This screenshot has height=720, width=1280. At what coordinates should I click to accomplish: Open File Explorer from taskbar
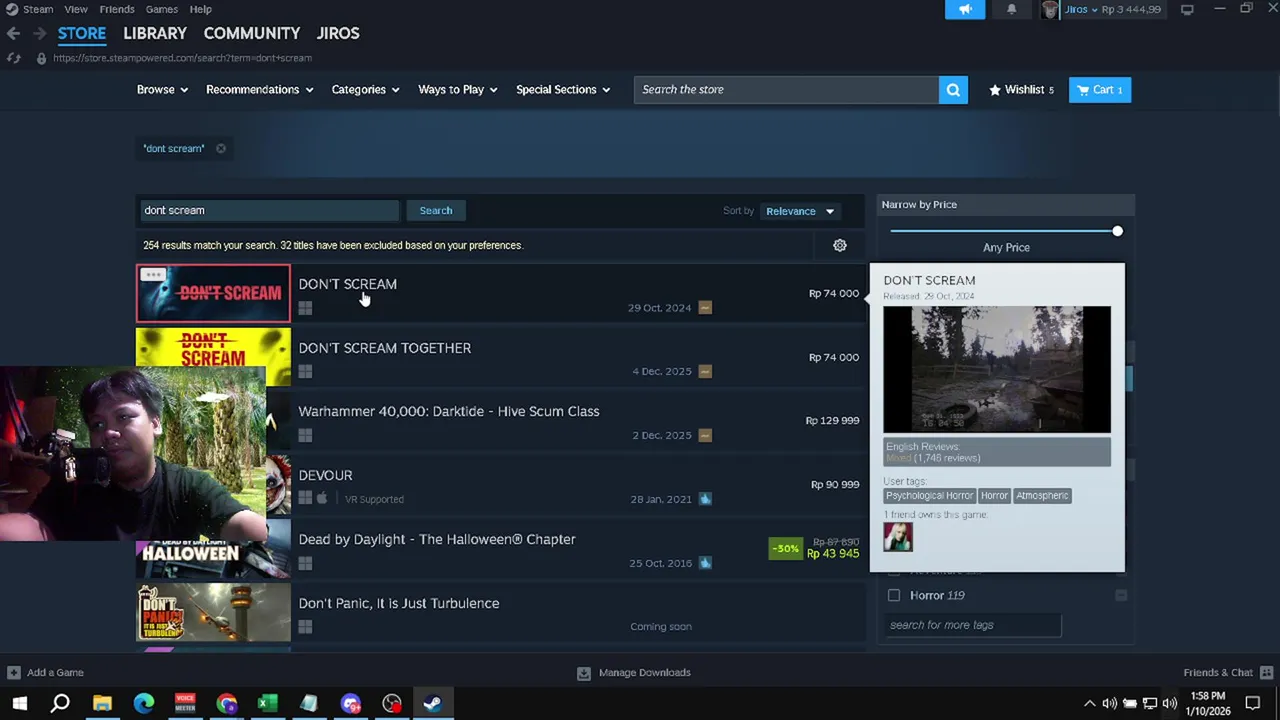coord(102,703)
